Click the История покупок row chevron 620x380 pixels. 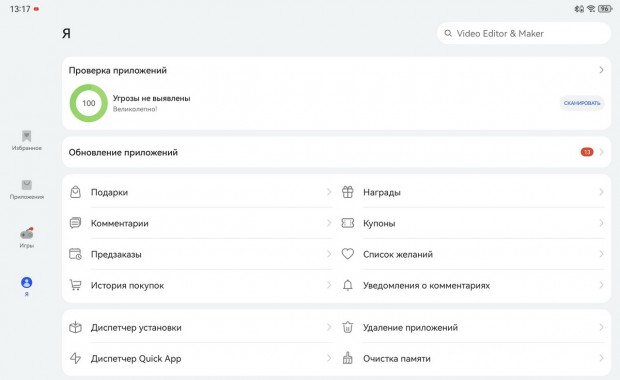click(329, 285)
